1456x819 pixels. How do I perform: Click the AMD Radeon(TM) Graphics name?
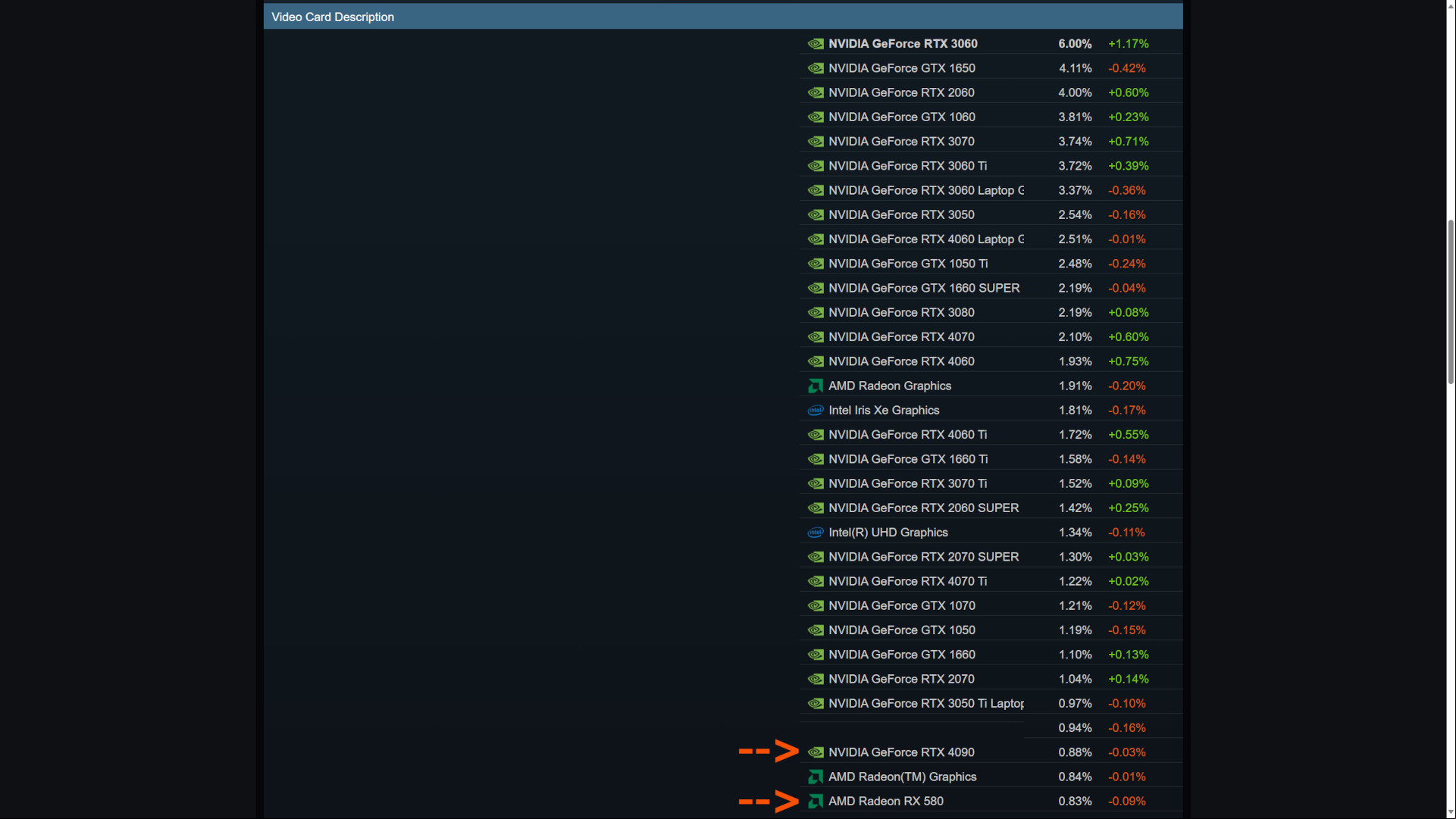tap(902, 777)
